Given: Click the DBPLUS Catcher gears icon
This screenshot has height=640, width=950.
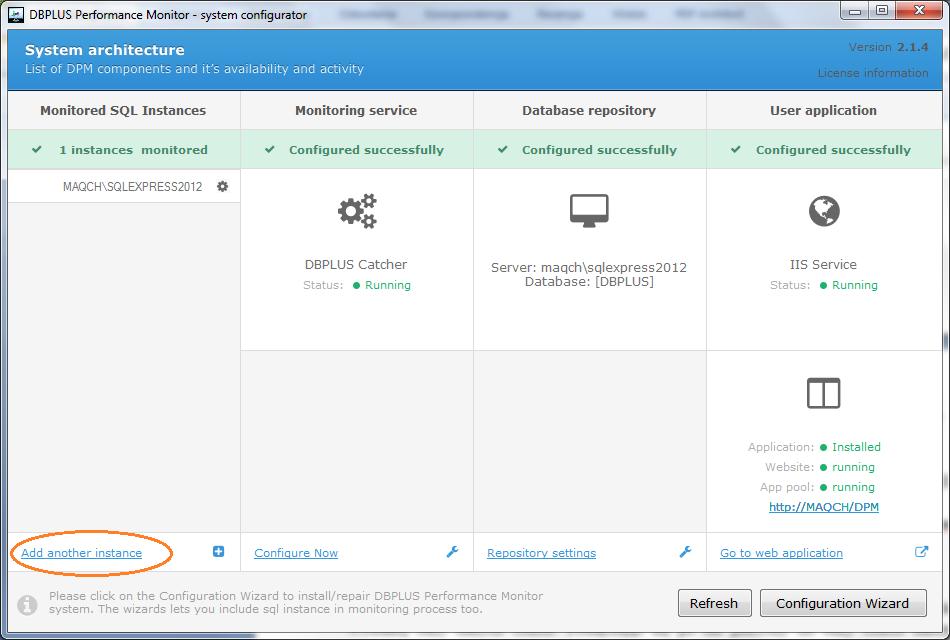Looking at the screenshot, I should (357, 211).
